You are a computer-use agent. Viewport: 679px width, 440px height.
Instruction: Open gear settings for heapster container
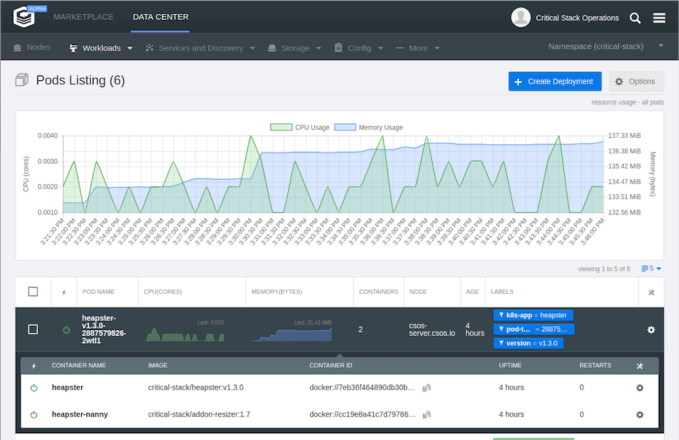pos(640,388)
